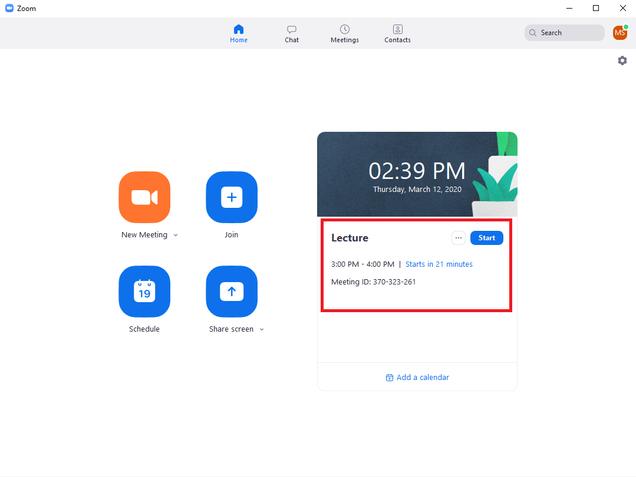Select the Home tab
The height and width of the screenshot is (477, 636).
pos(238,33)
